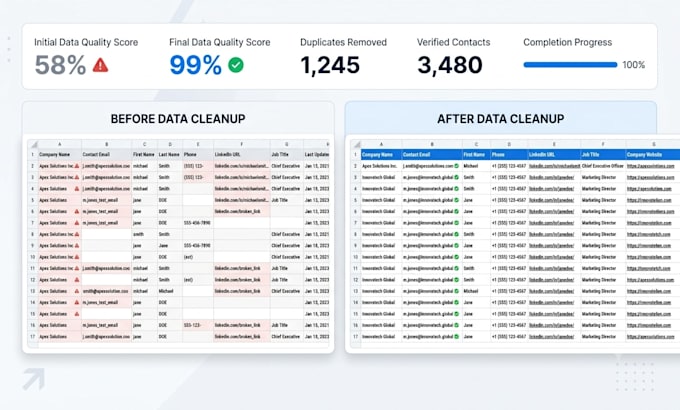Click the verified check icon in after-table row 16
Viewport: 680px width, 410px height.
(457, 325)
